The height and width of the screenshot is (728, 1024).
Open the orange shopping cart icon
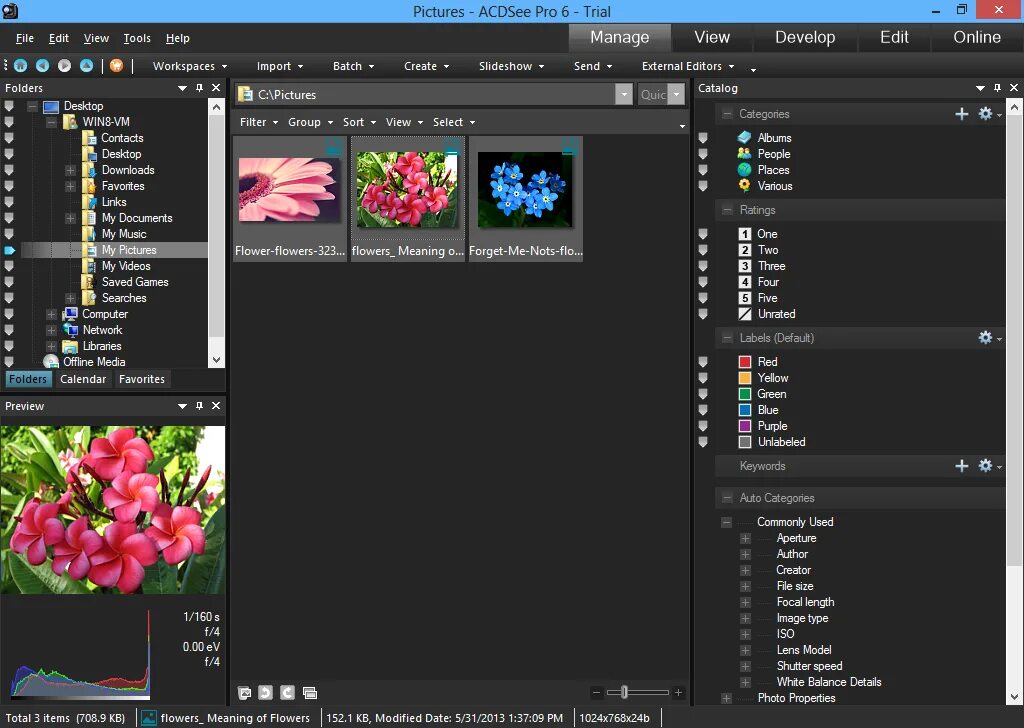click(116, 65)
